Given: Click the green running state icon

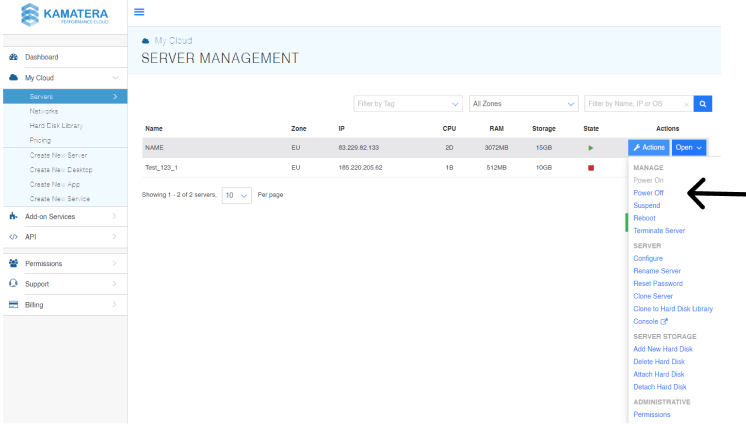Looking at the screenshot, I should pyautogui.click(x=591, y=148).
